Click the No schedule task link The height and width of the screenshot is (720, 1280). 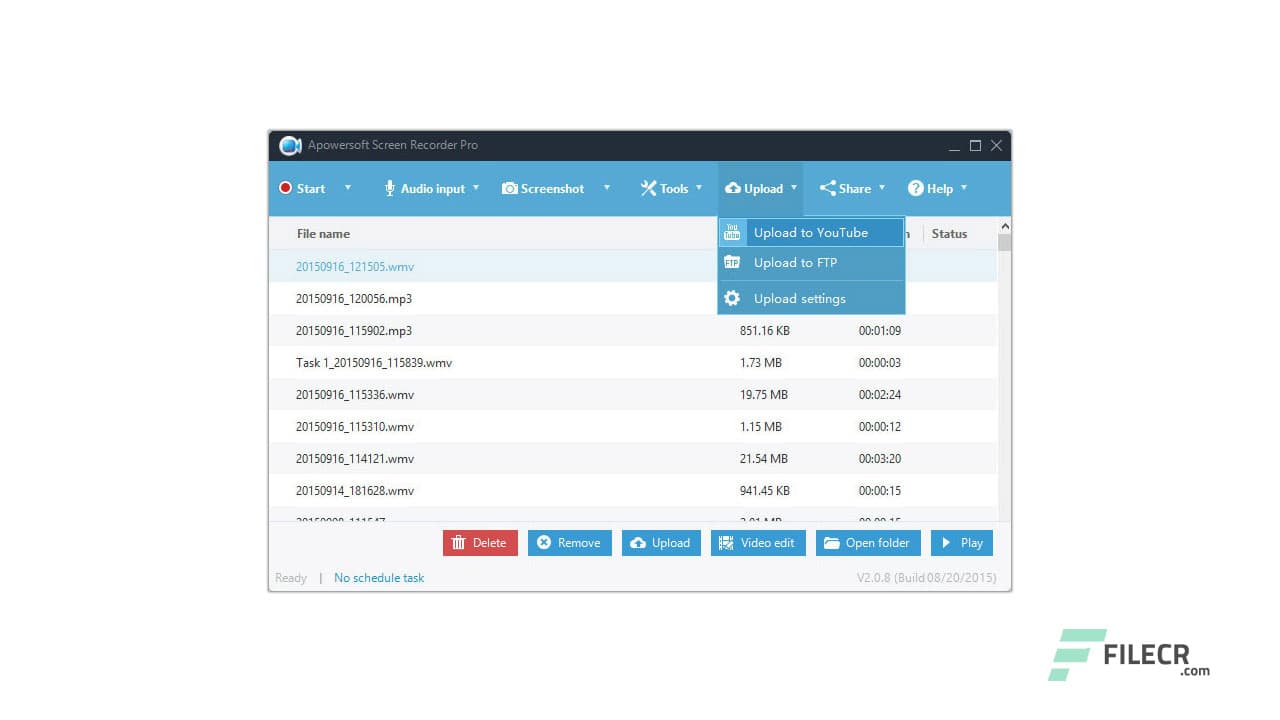pyautogui.click(x=379, y=577)
